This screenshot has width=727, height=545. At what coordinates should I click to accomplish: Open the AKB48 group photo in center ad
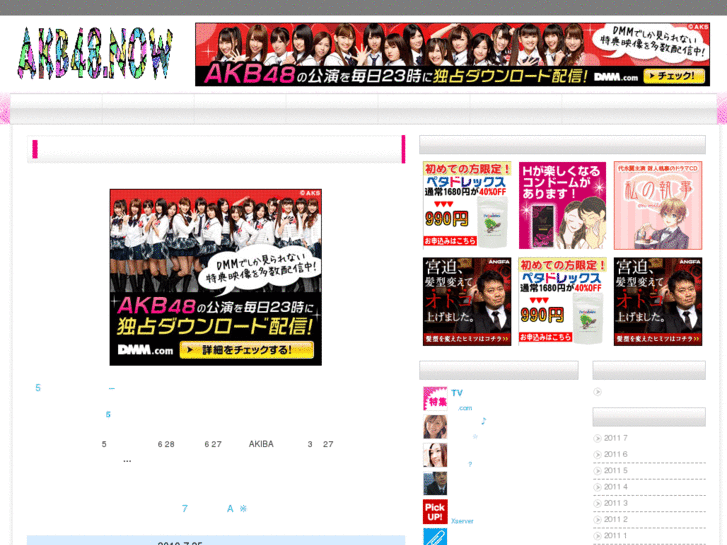pyautogui.click(x=216, y=239)
